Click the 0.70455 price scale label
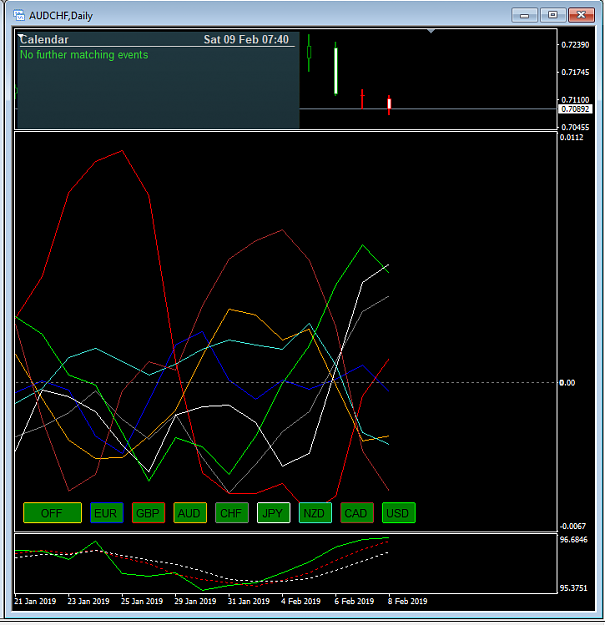605x625 pixels. click(x=575, y=127)
